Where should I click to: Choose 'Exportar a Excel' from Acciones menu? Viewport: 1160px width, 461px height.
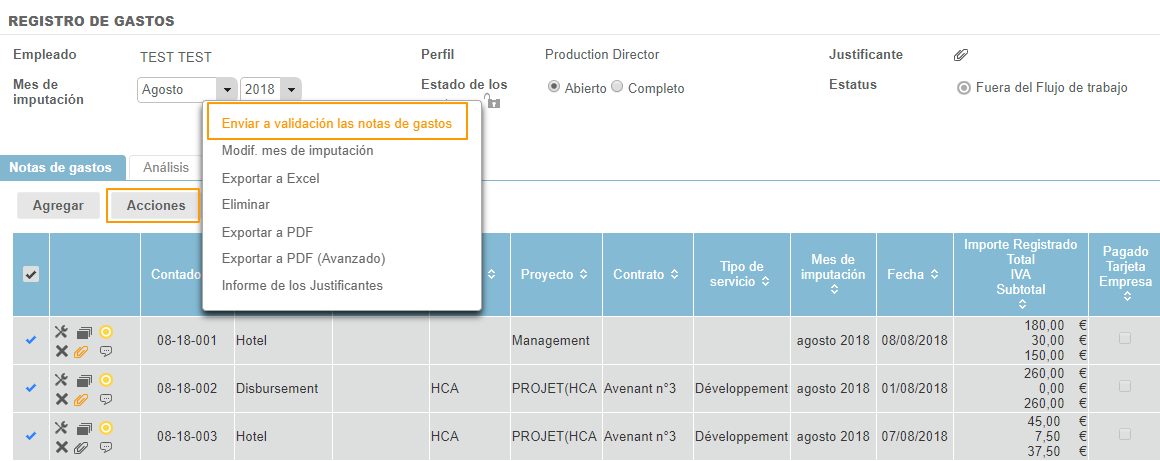pos(270,178)
